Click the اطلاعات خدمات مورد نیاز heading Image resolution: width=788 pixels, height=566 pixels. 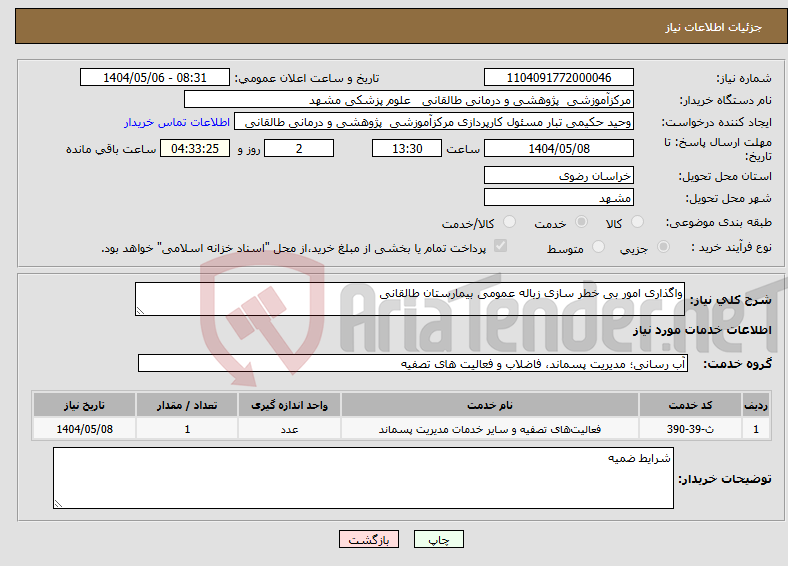click(x=702, y=330)
